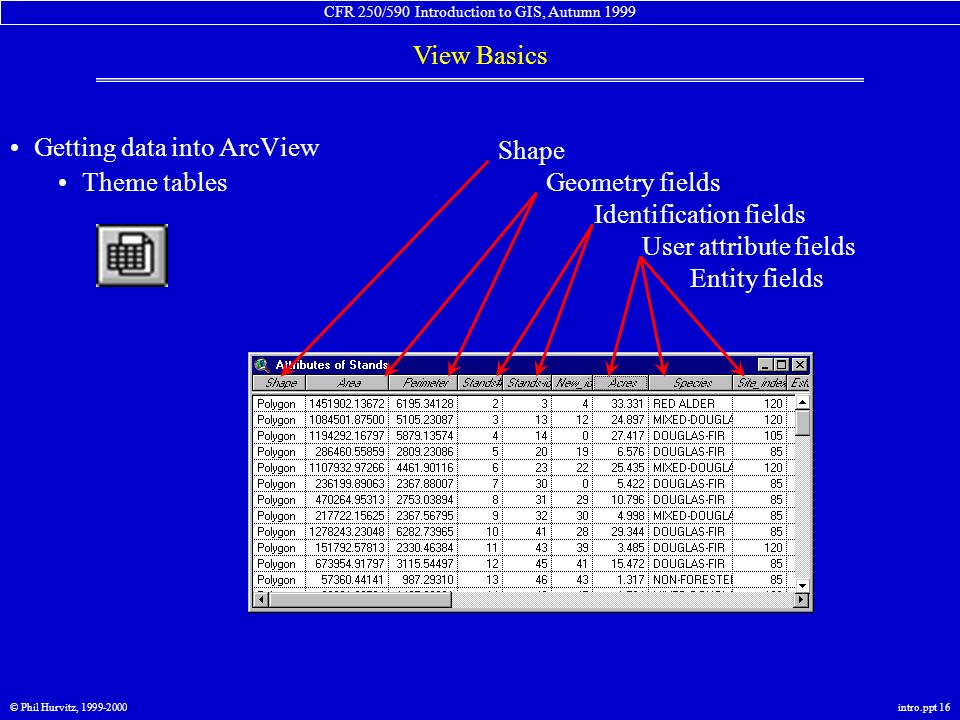The height and width of the screenshot is (720, 960).
Task: Click the Entity fields label
Action: pos(756,278)
